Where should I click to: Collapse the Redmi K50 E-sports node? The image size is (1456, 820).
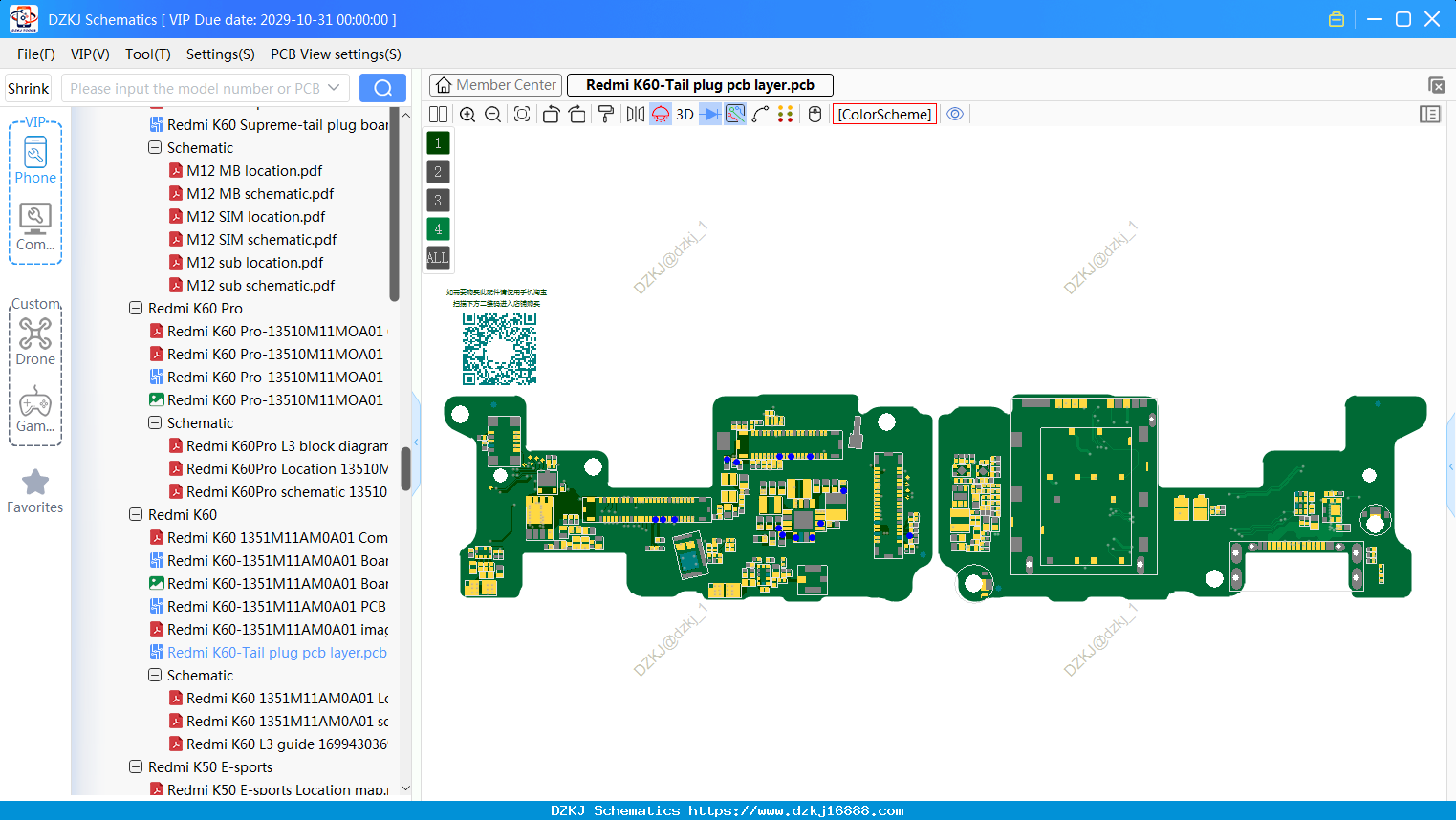point(136,767)
